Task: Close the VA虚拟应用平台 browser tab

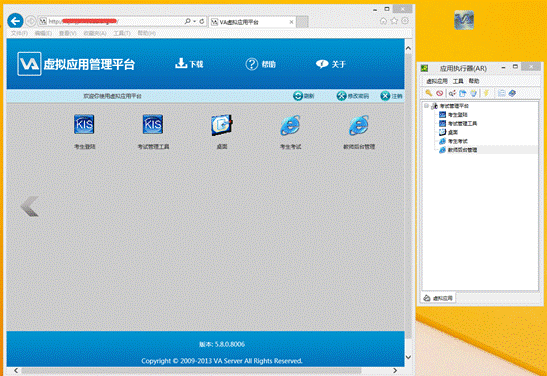Action: click(291, 22)
